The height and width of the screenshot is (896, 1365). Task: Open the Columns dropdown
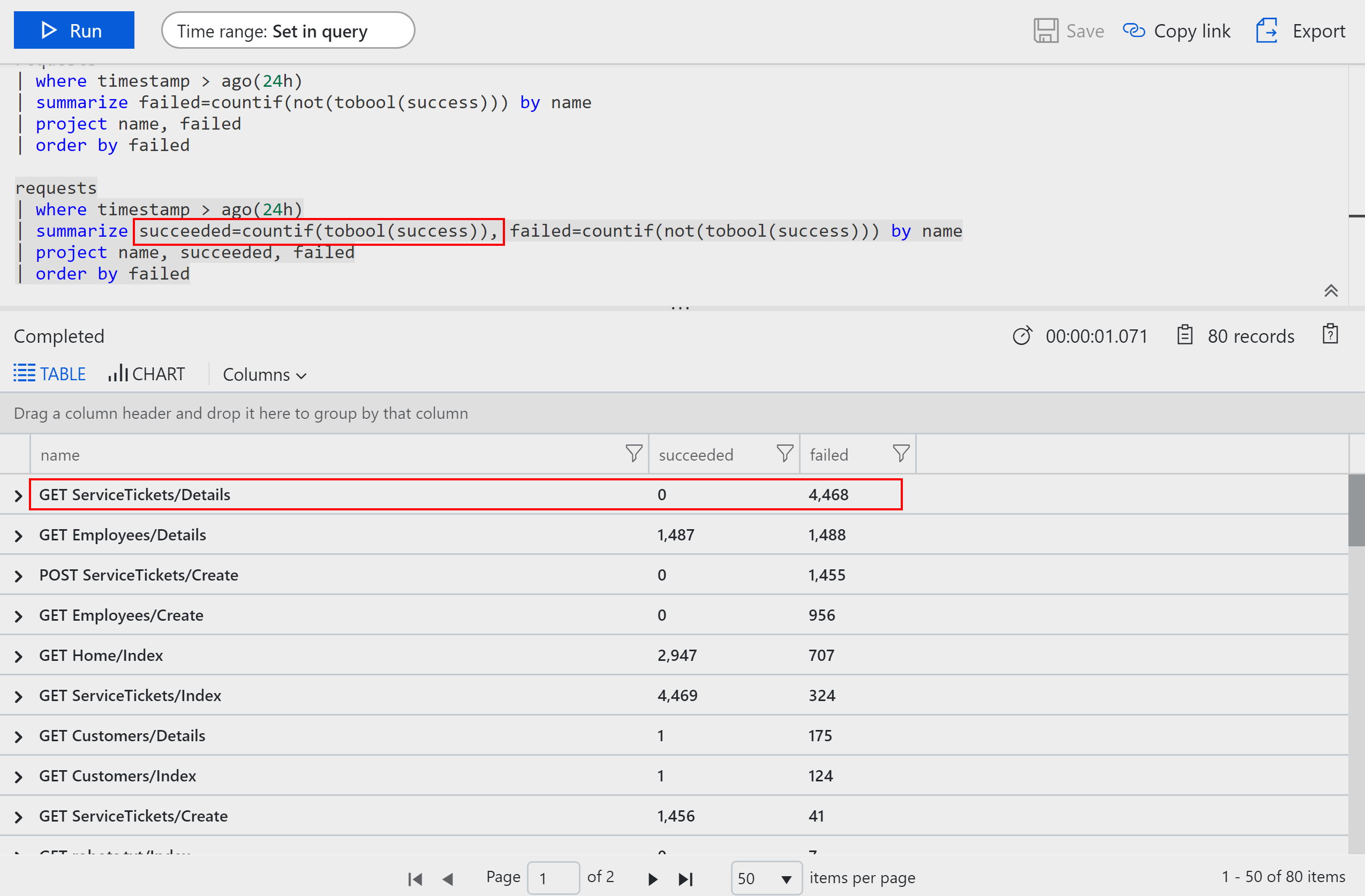(265, 374)
